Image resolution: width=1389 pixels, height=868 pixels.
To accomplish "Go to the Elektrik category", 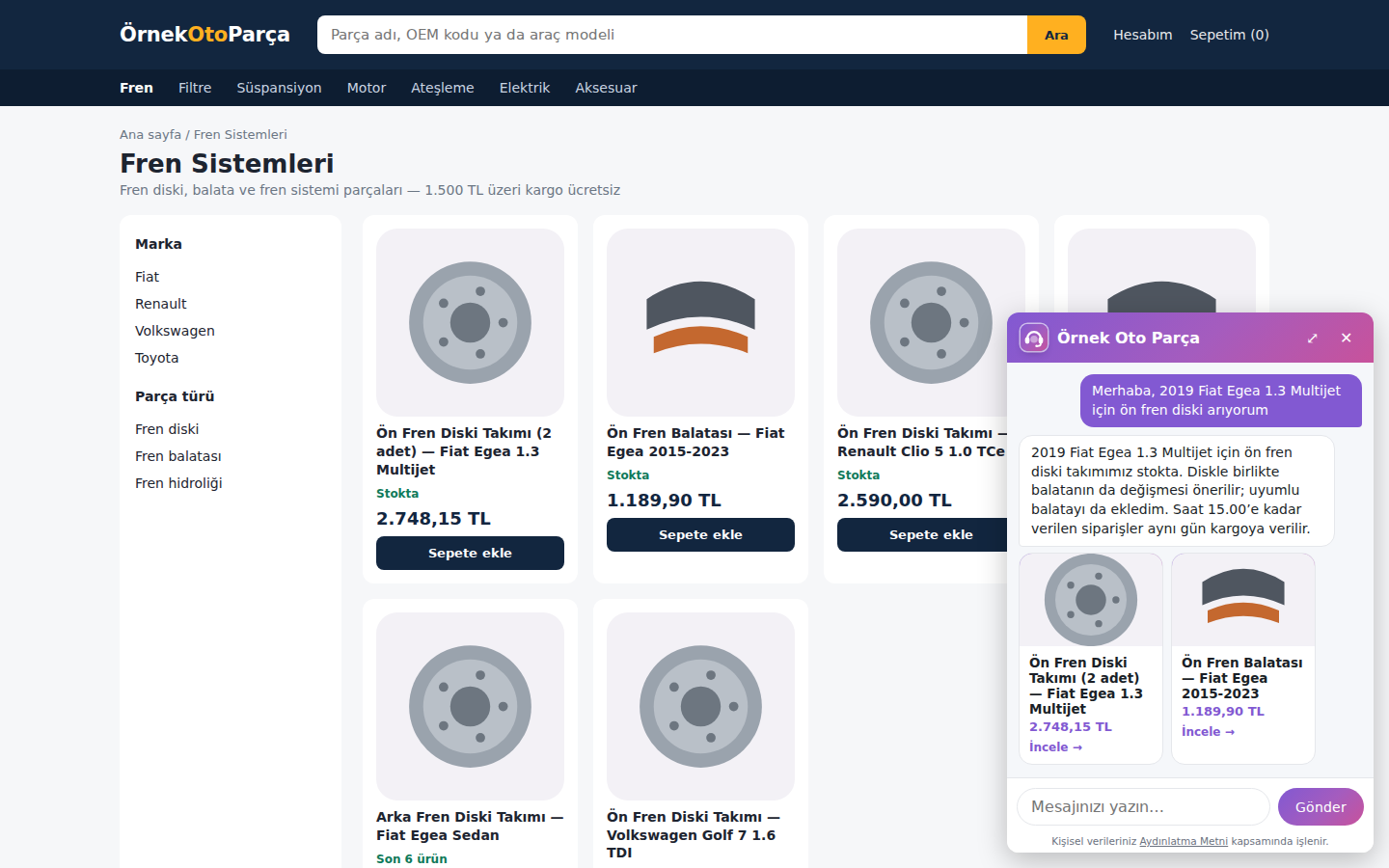I will [x=525, y=88].
